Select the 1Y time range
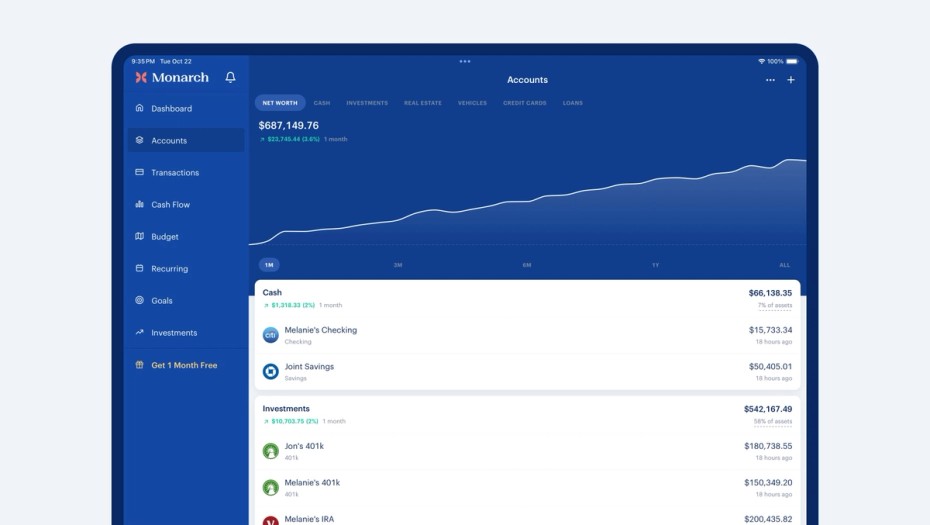The height and width of the screenshot is (525, 930). pos(655,265)
